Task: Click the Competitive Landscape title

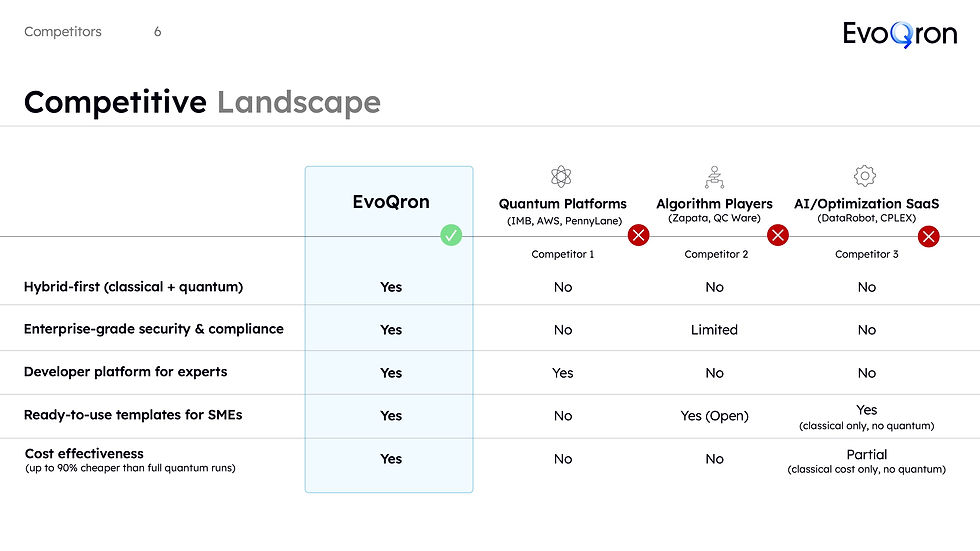Action: [x=202, y=102]
